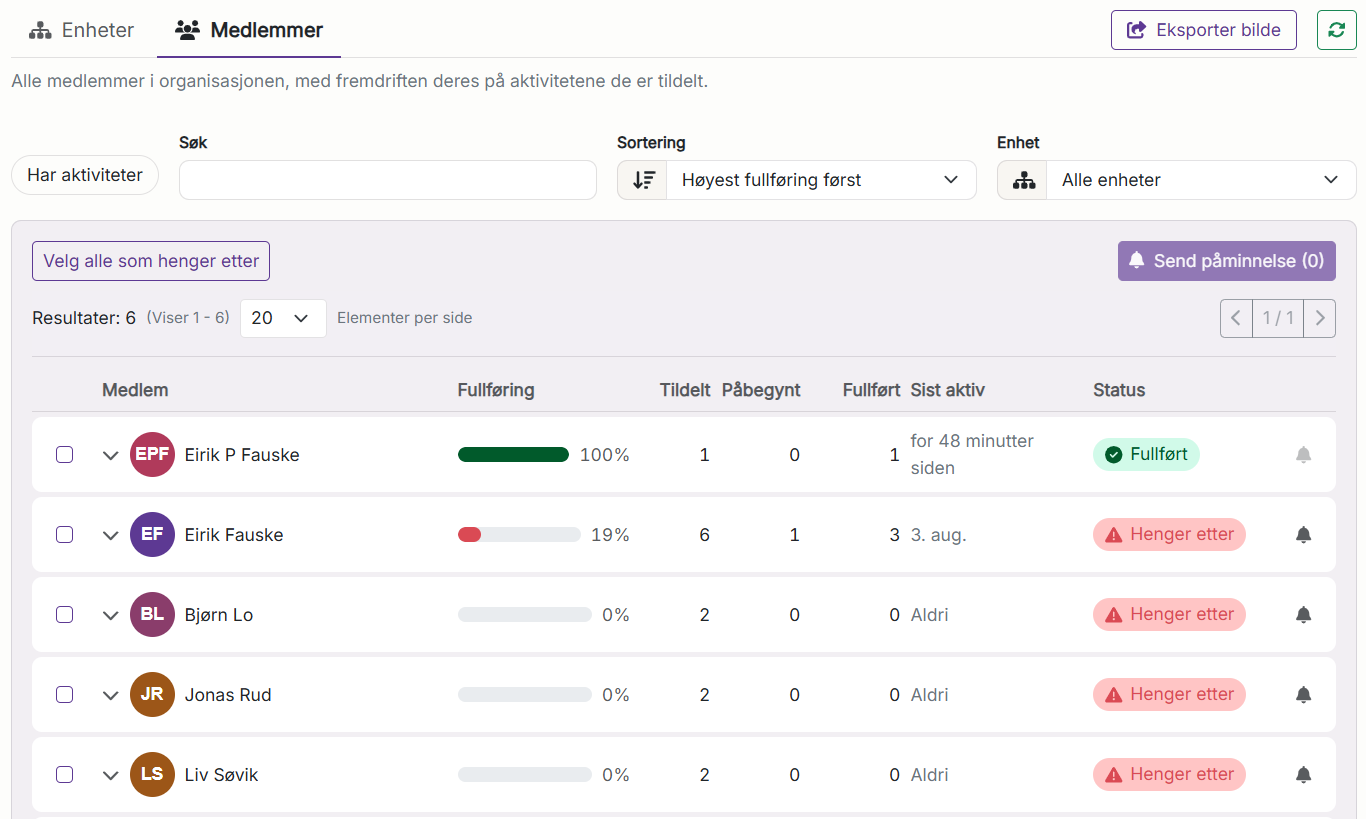The image size is (1366, 819).
Task: Click the Eksporter bilde button
Action: click(1204, 30)
